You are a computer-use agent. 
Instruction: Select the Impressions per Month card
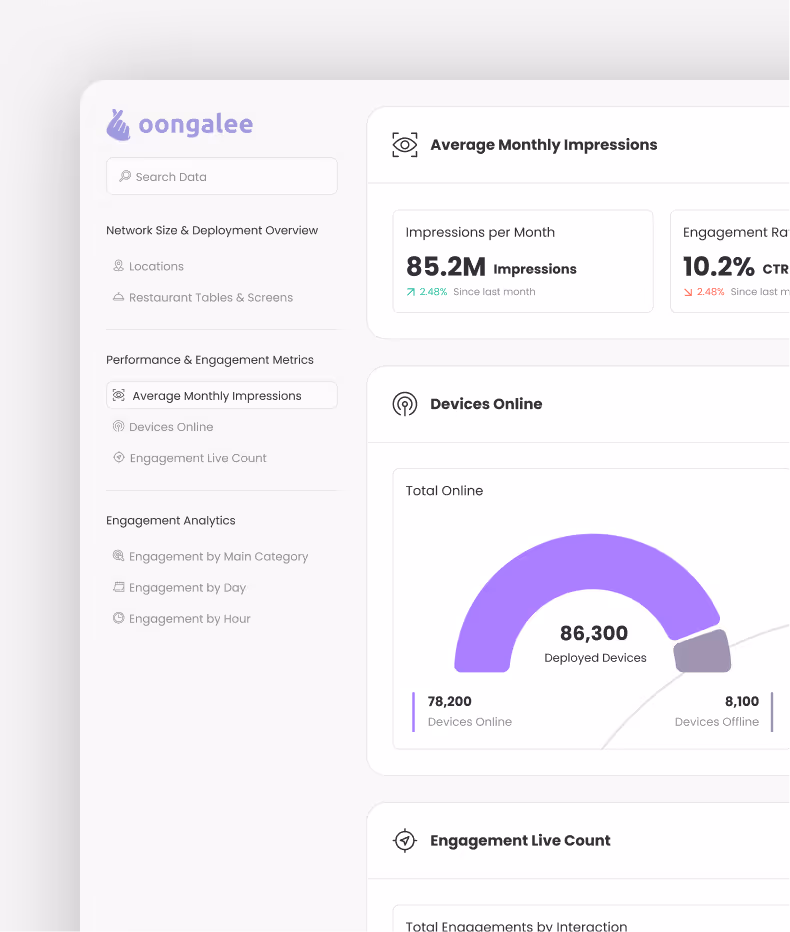(x=523, y=261)
